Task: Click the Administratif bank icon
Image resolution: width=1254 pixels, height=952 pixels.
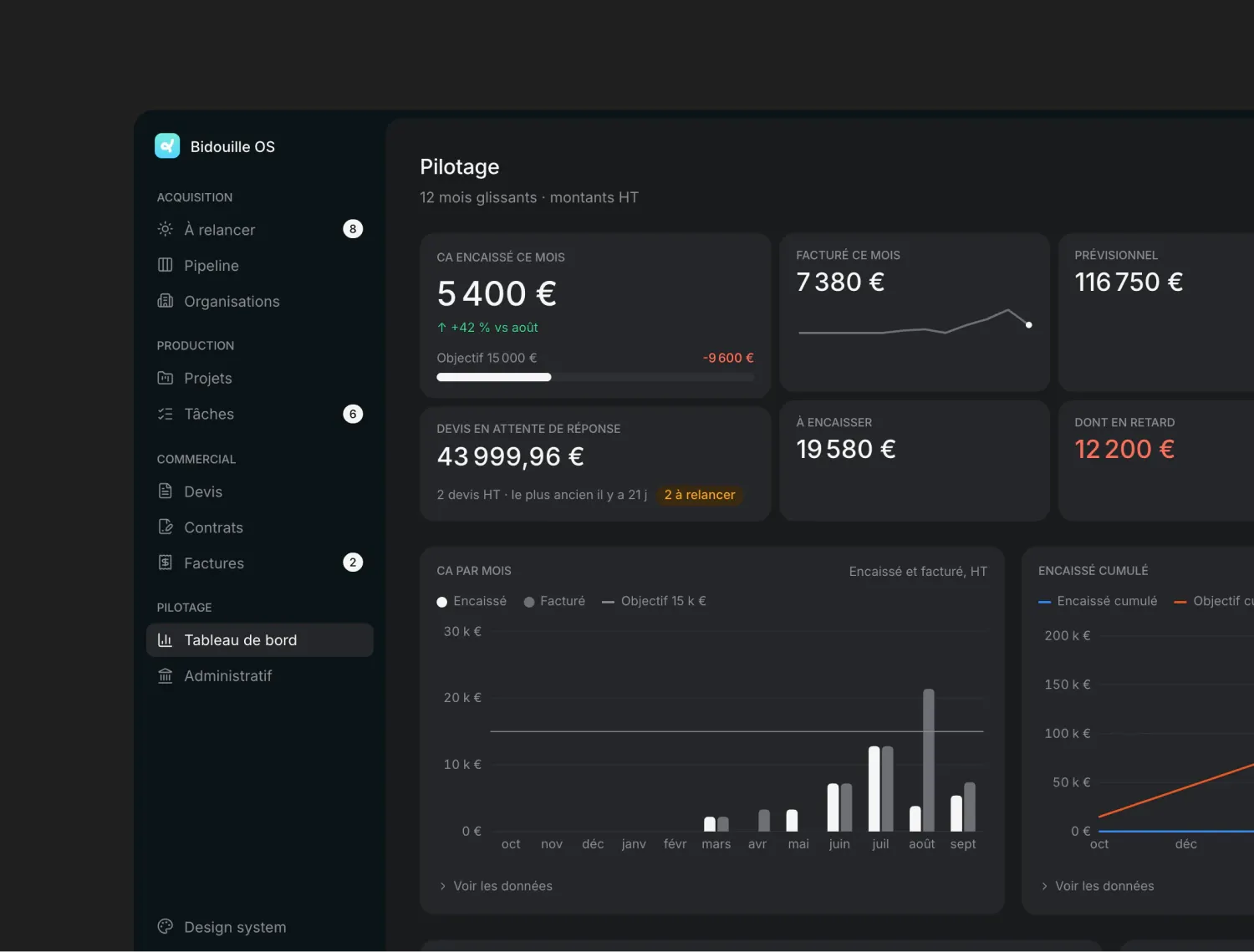Action: click(x=166, y=675)
